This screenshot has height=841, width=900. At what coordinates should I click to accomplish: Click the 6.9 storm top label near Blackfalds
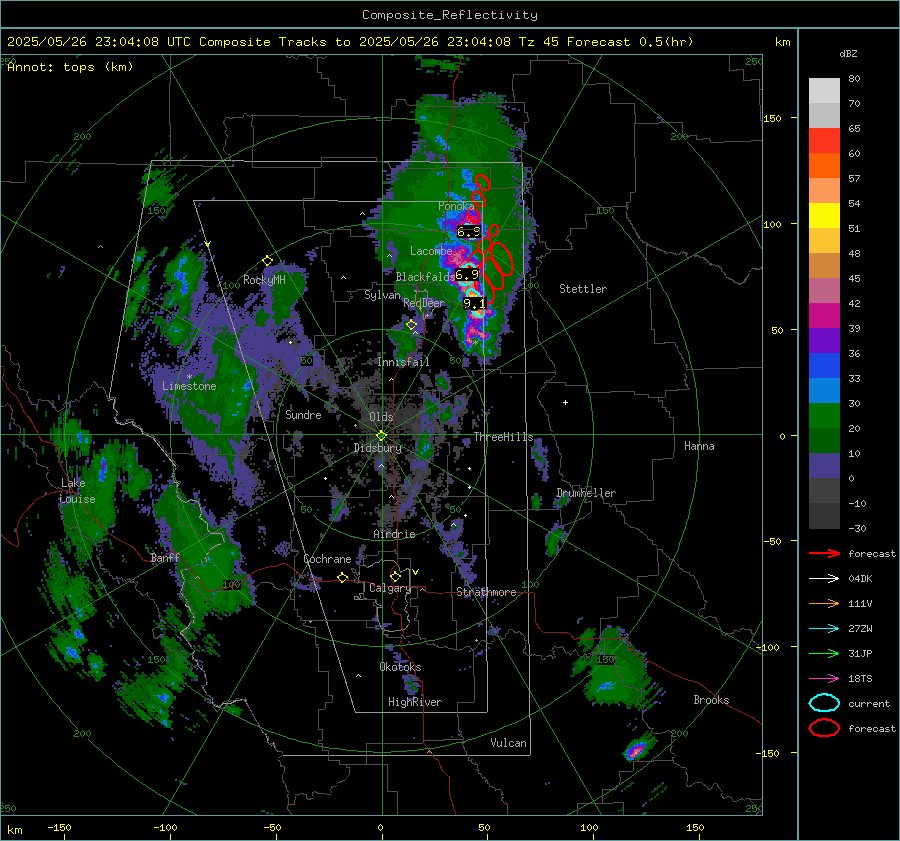point(467,274)
